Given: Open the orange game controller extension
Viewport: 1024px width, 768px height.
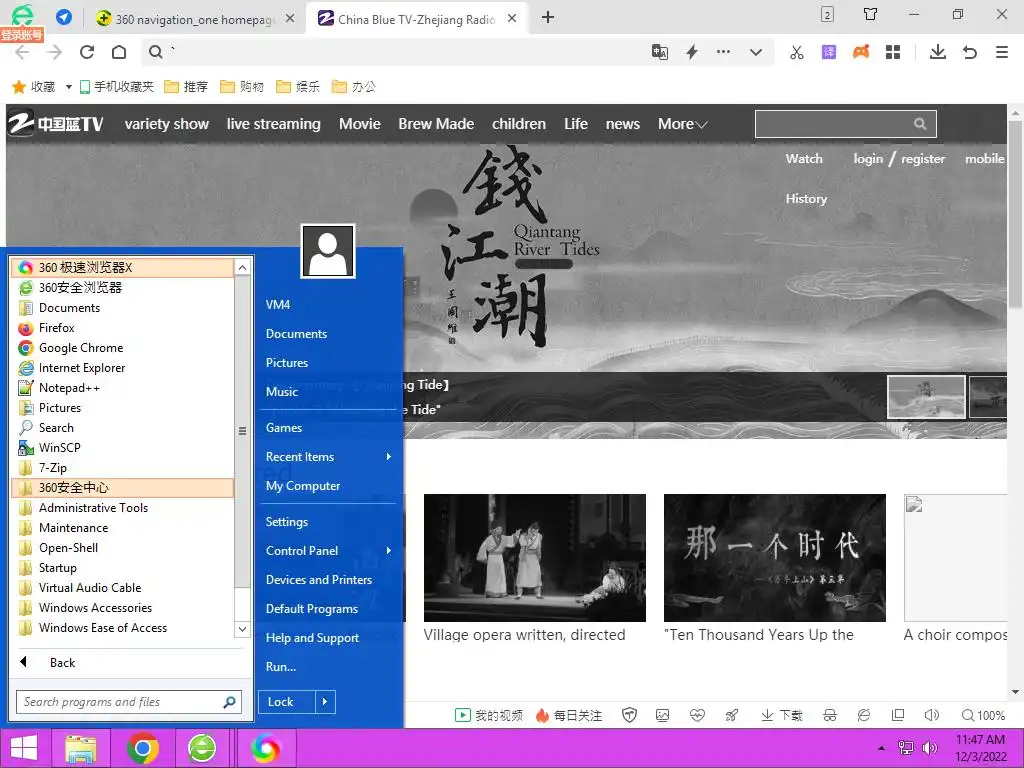Looking at the screenshot, I should tap(861, 52).
